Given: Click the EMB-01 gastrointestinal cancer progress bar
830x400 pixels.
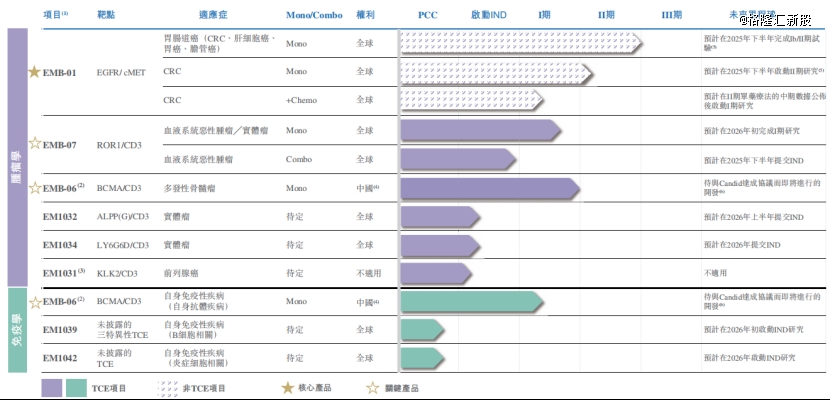Looking at the screenshot, I should 521,43.
